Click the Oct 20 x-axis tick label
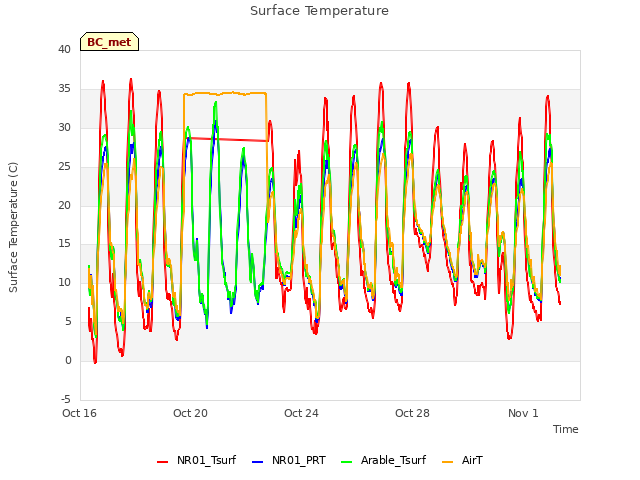 point(190,413)
